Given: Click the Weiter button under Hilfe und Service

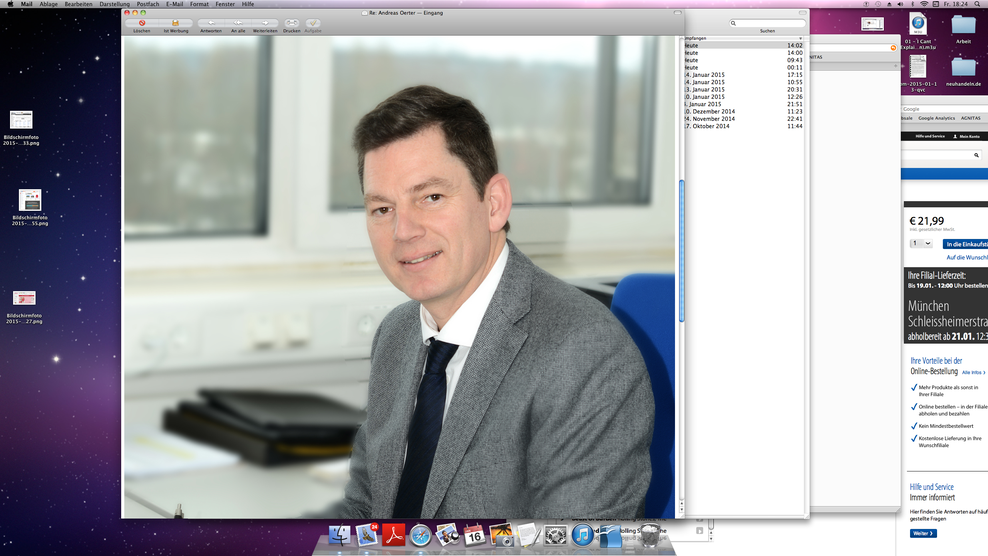Looking at the screenshot, I should (x=923, y=533).
